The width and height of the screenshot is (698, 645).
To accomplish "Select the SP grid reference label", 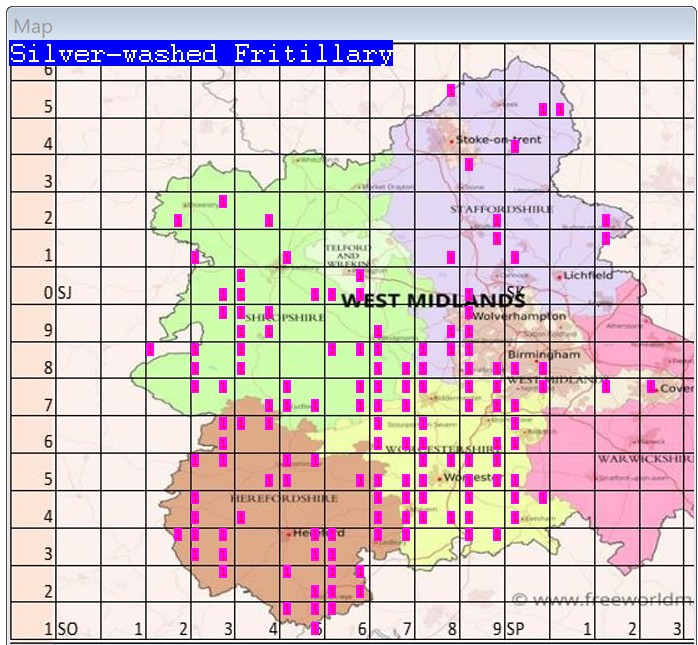I will point(516,629).
